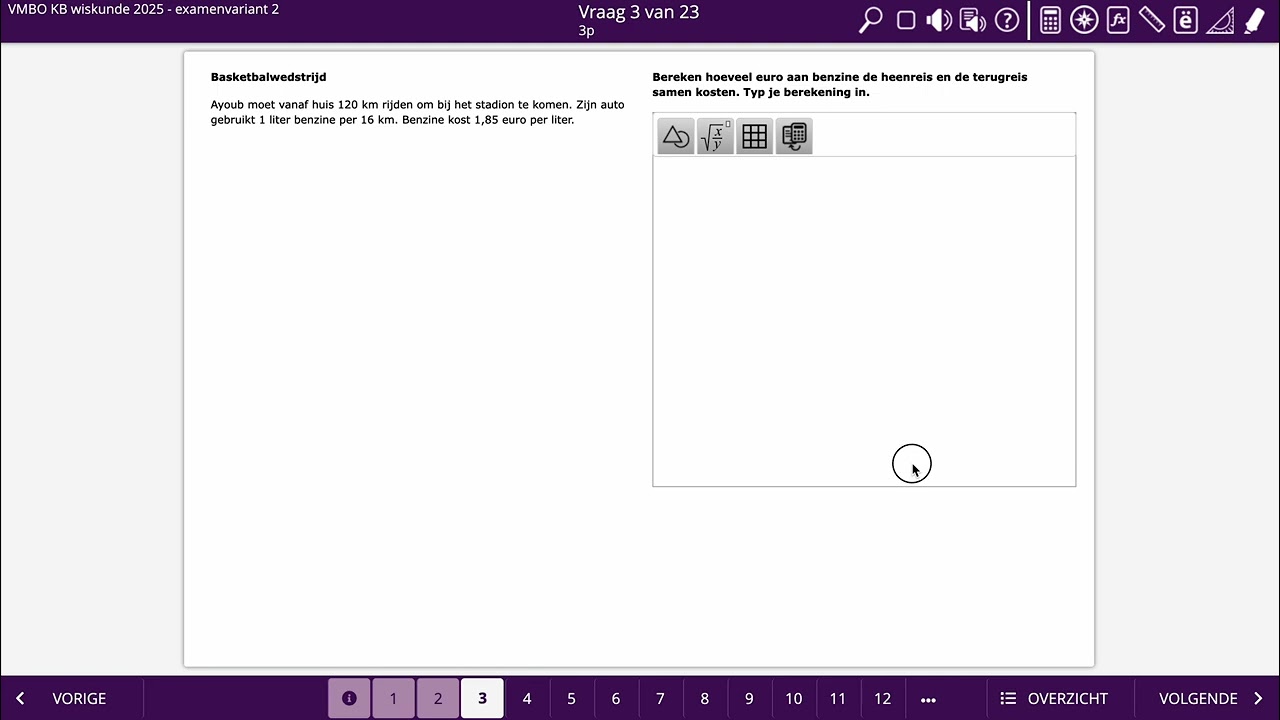Viewport: 1280px width, 720px height.
Task: Jump to question 6
Action: pos(616,698)
